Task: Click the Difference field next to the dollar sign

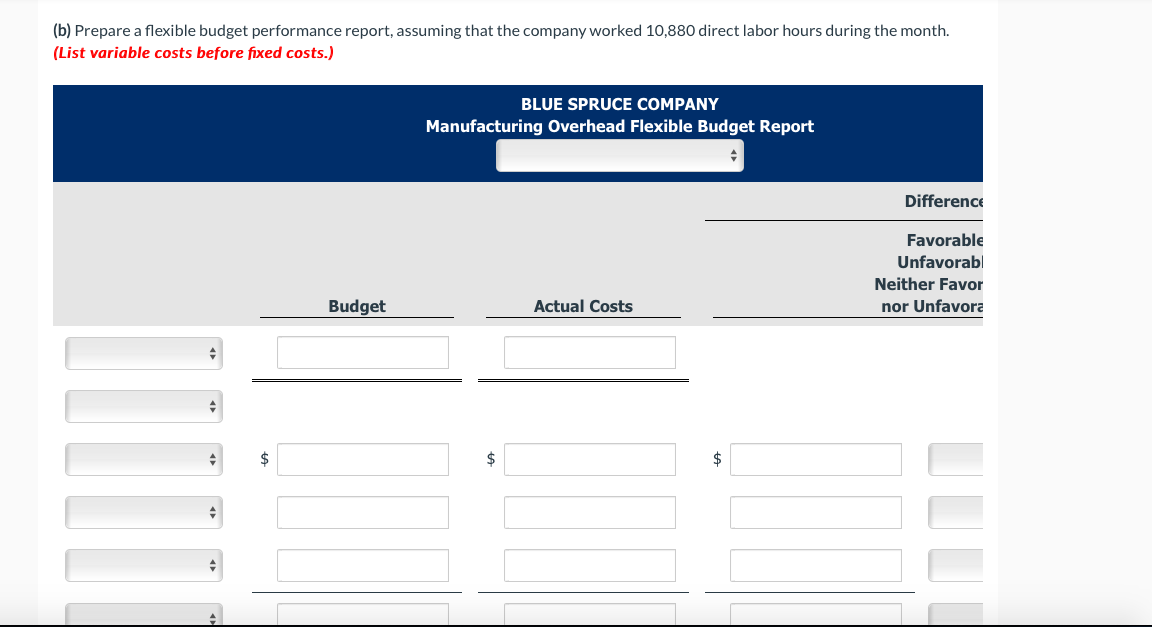Action: click(x=815, y=459)
